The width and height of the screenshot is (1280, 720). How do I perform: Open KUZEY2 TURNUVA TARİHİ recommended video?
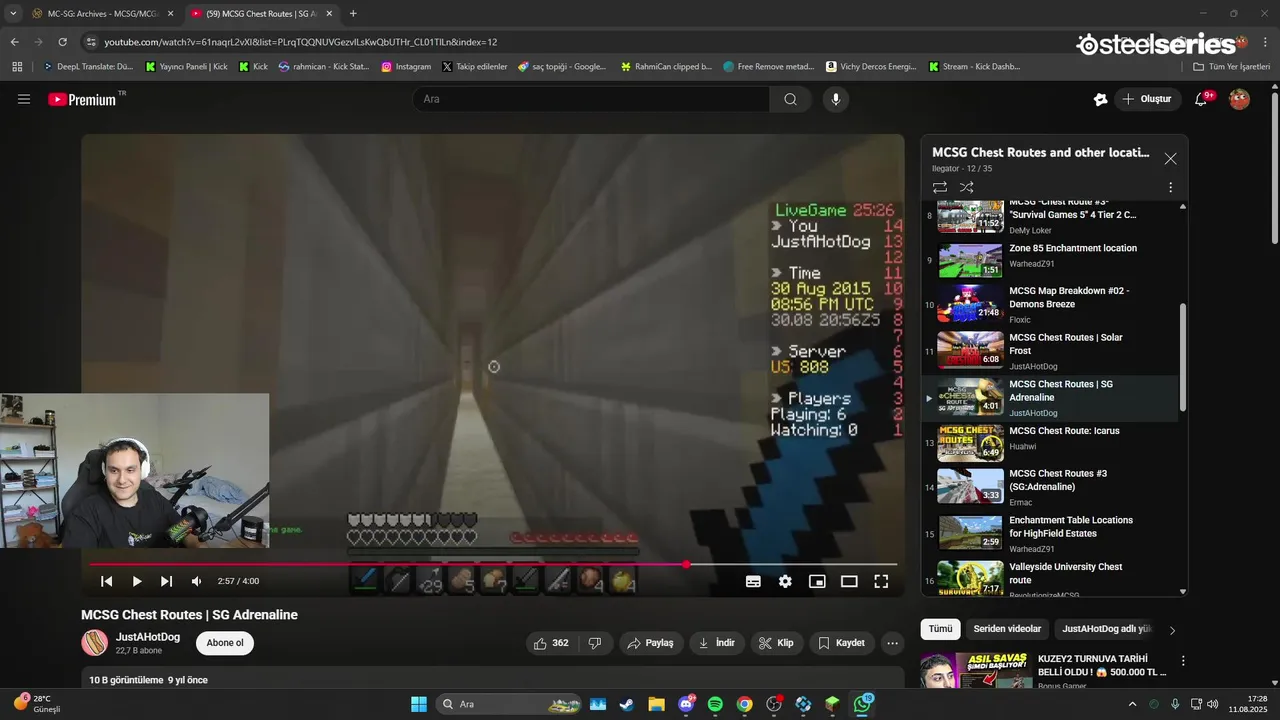(1101, 666)
